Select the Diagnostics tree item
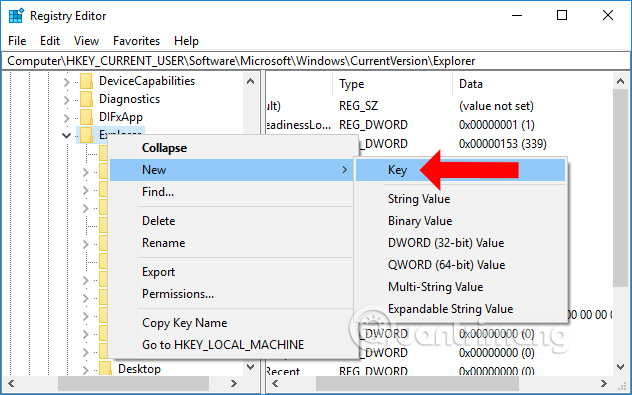Screen dimensions: 632x395 pyautogui.click(x=129, y=99)
